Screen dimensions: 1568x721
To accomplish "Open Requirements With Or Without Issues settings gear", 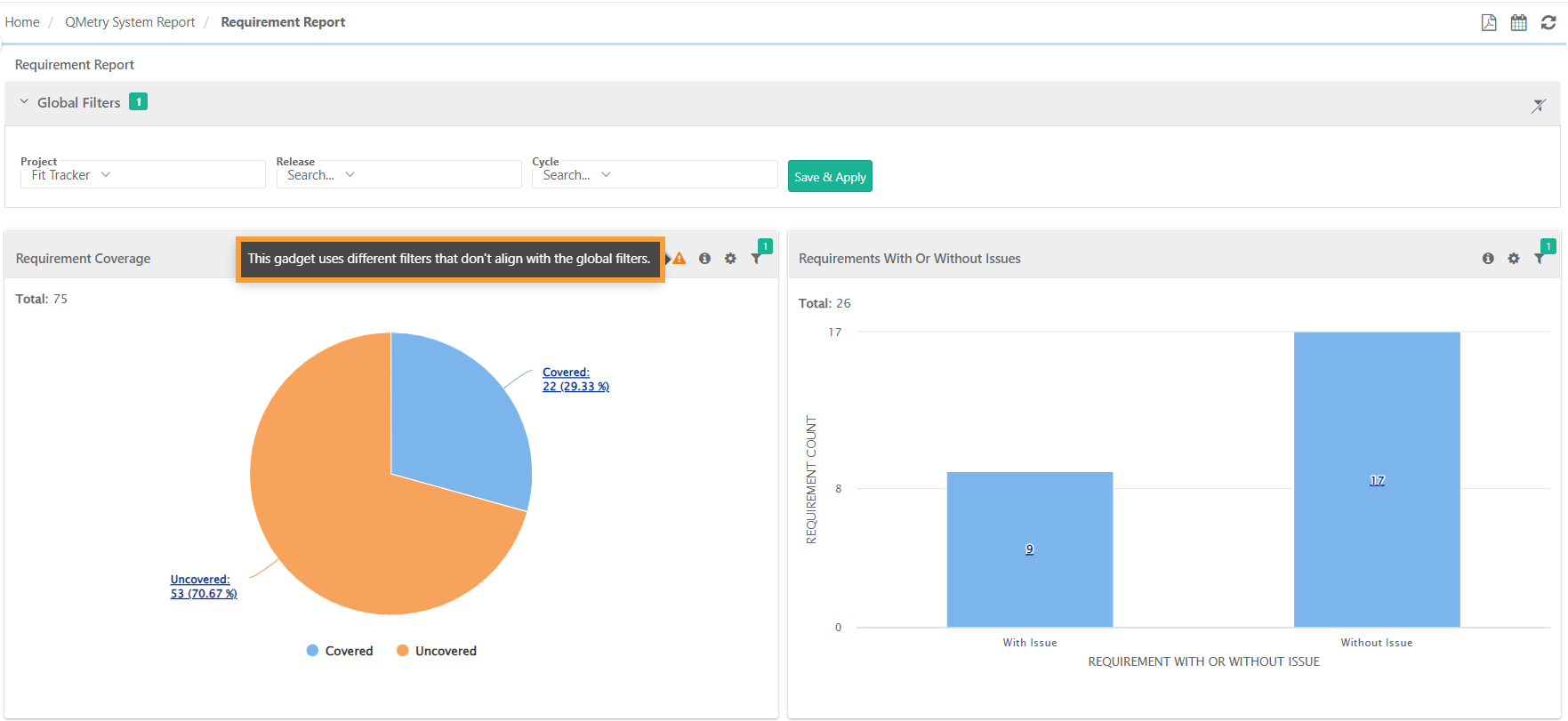I will point(1514,259).
